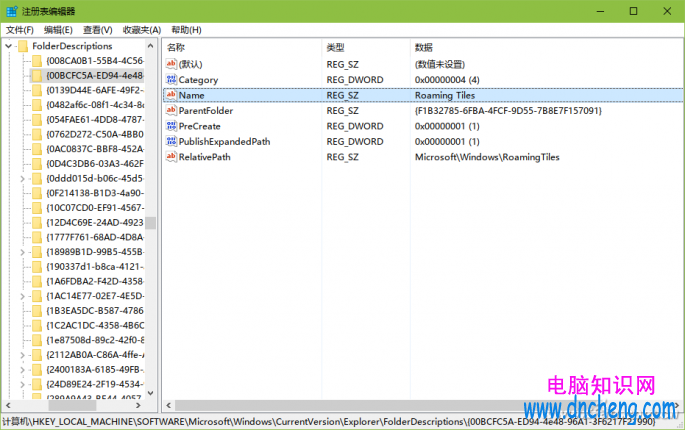Click the RelativePath string value icon
The image size is (685, 430).
[x=170, y=157]
